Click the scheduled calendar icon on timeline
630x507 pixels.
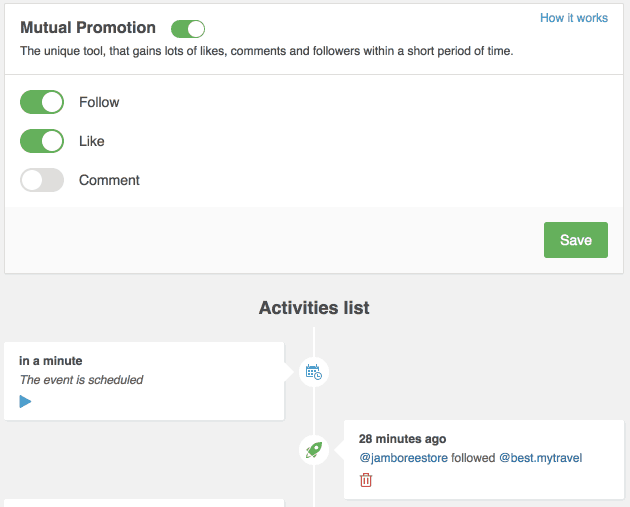pyautogui.click(x=314, y=372)
